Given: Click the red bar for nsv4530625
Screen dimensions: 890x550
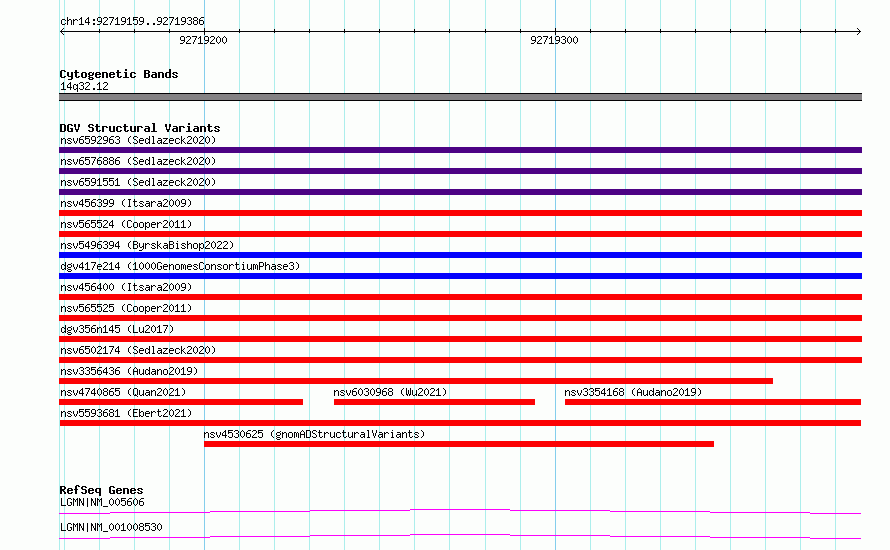Looking at the screenshot, I should pos(459,444).
